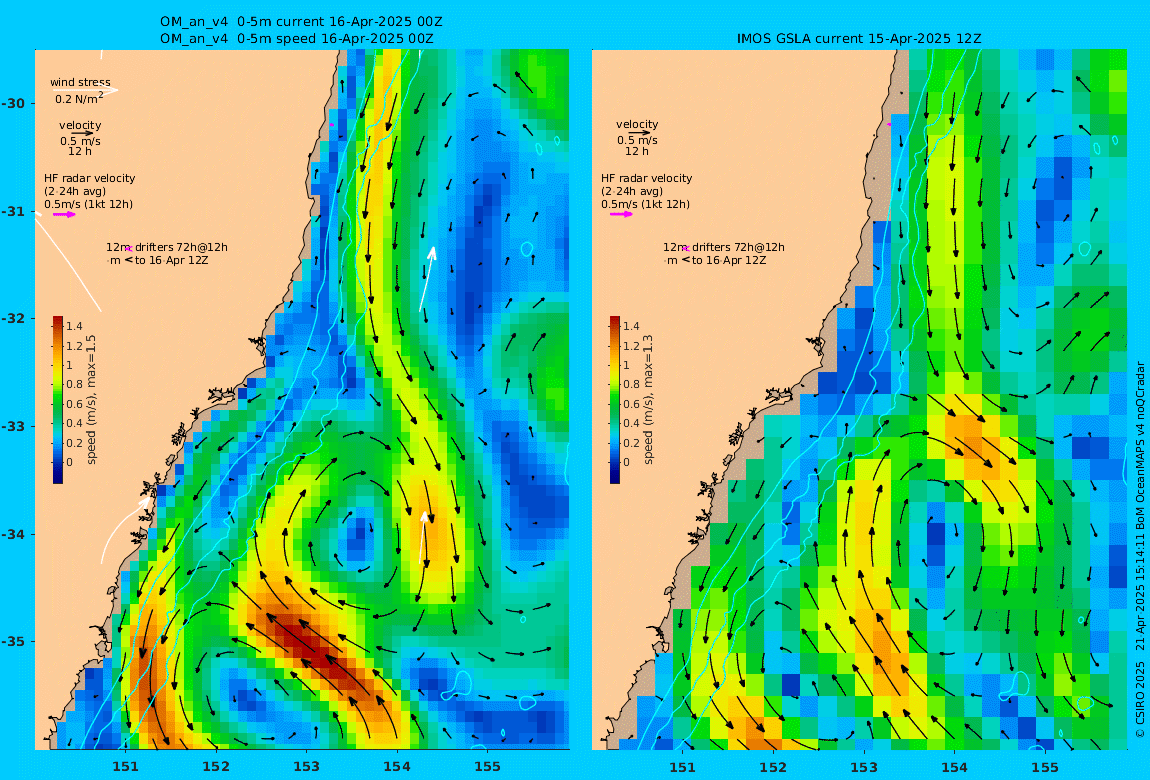Click '0.5m/s (1kt 12h)' on OM_an_v4 map
The height and width of the screenshot is (780, 1150).
pos(89,205)
